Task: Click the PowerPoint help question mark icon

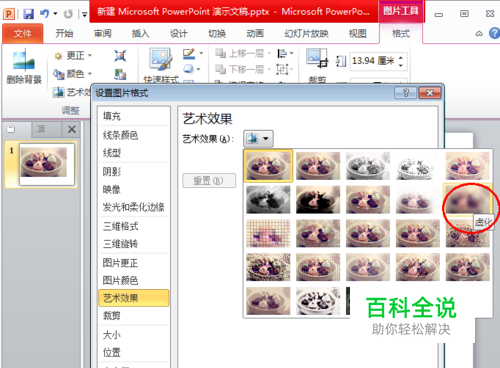Action: point(495,33)
